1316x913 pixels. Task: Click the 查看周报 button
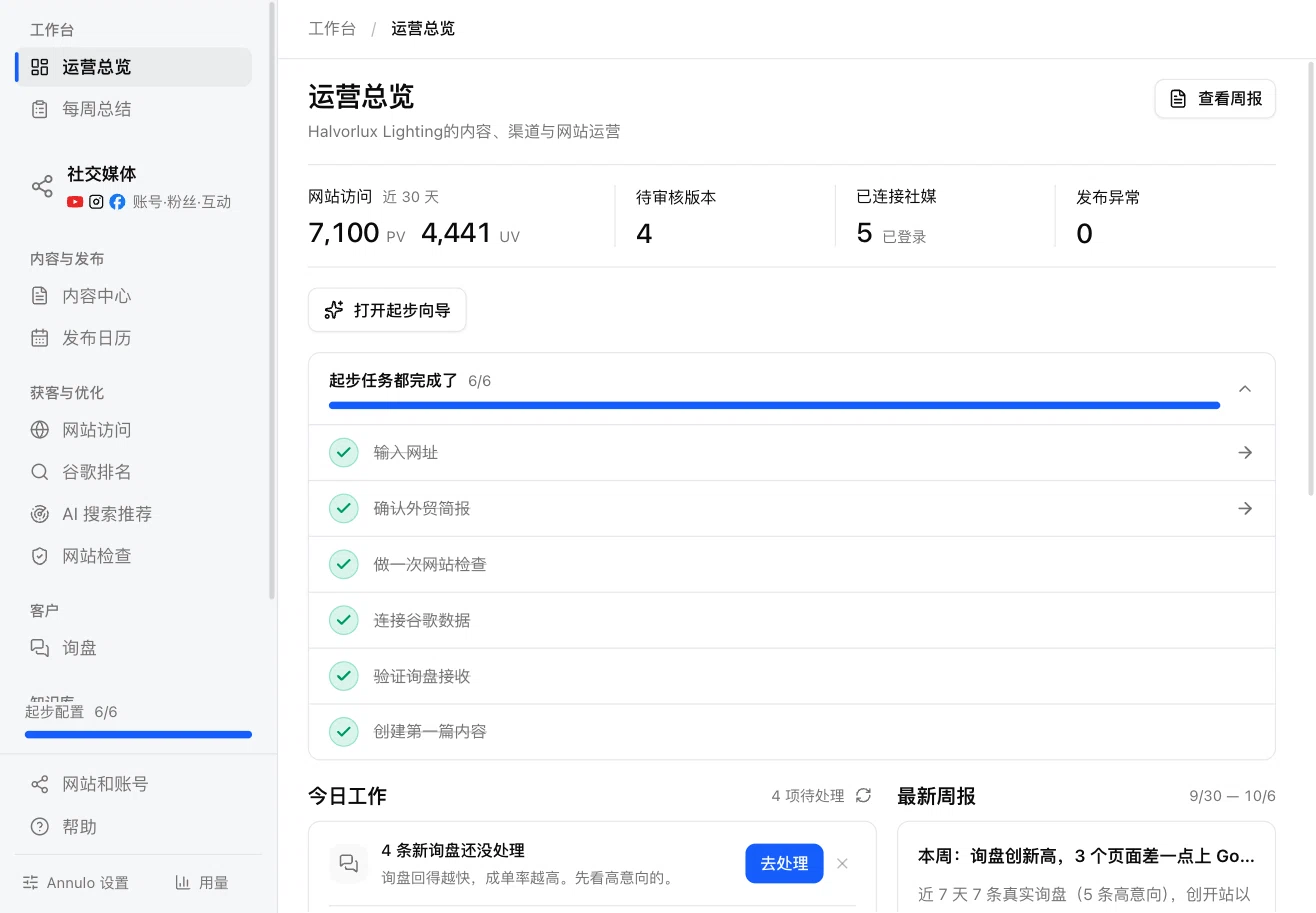click(1215, 99)
